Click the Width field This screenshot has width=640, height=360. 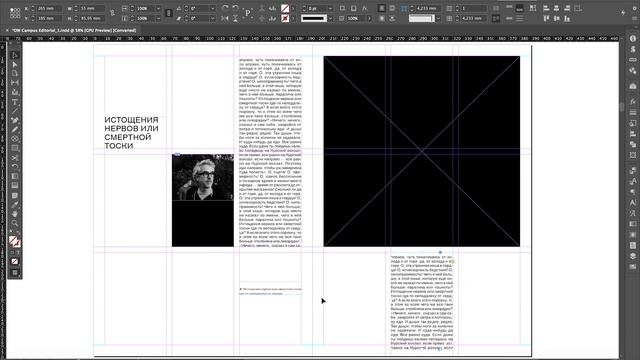tap(92, 8)
